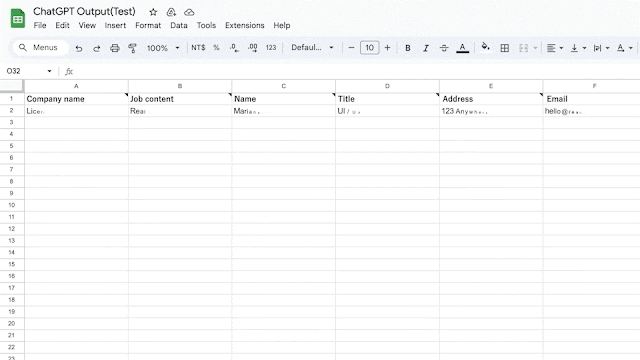The width and height of the screenshot is (640, 360).
Task: Open the Google Sheets home icon
Action: coord(18,18)
